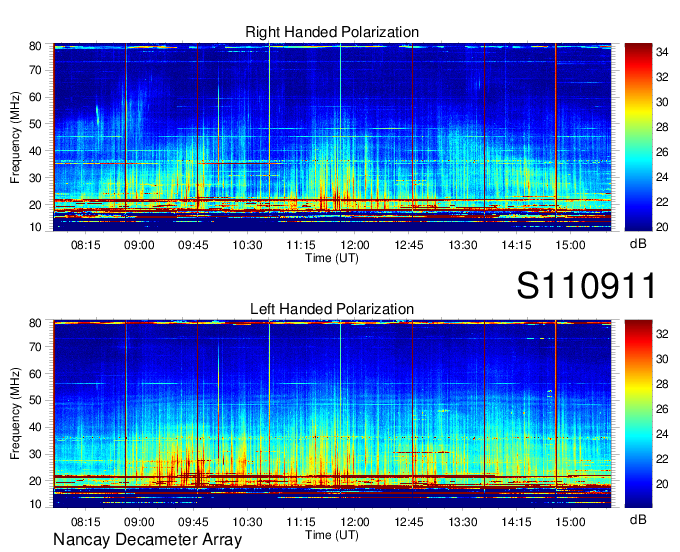
Task: Click the 40 frequency tick of the top plot
Action: [x=35, y=151]
